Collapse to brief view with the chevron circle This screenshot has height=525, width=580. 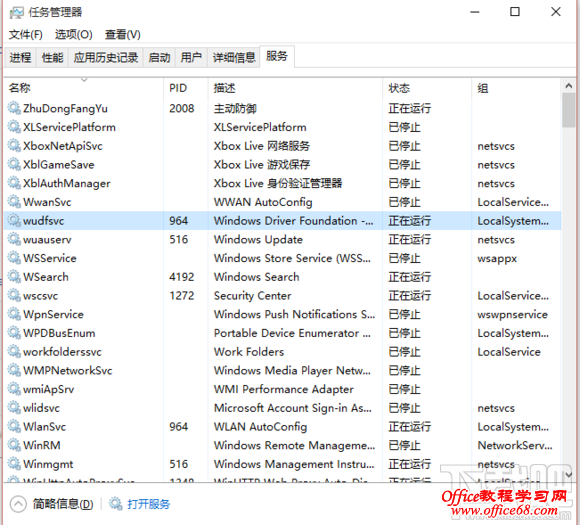[18, 504]
